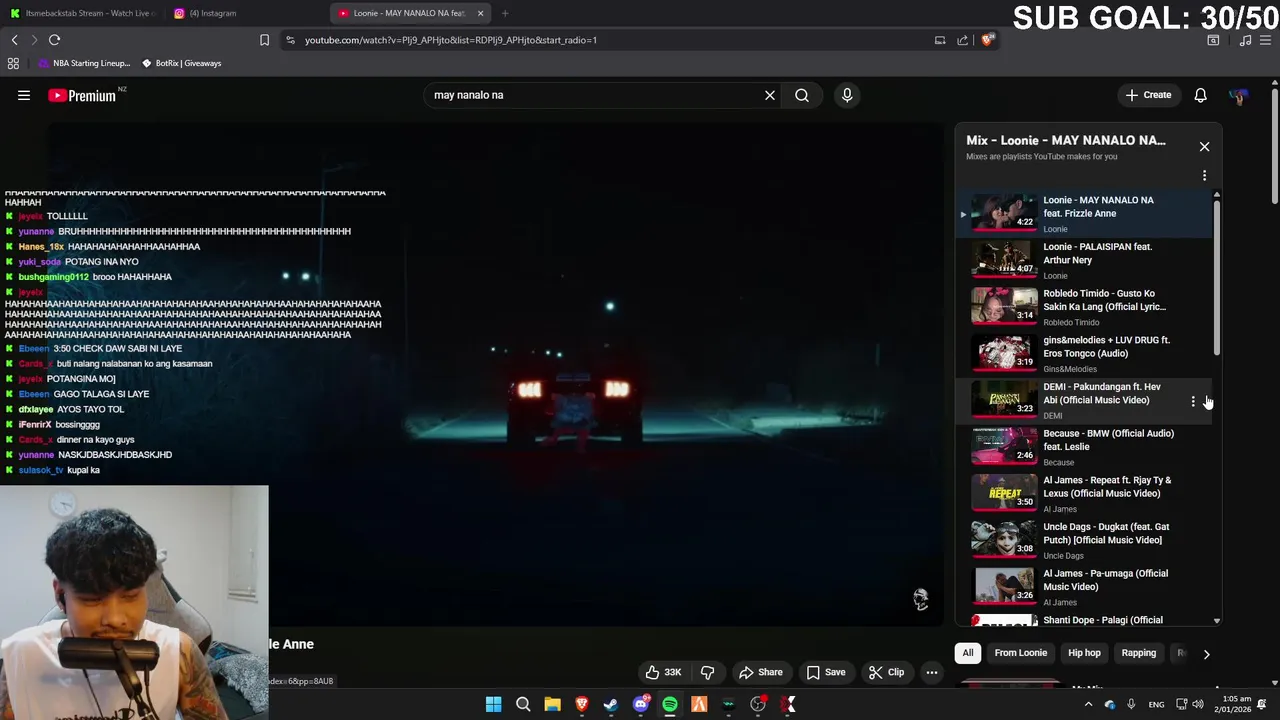Viewport: 1280px width, 720px height.
Task: Create a Clip of the video
Action: 886,672
